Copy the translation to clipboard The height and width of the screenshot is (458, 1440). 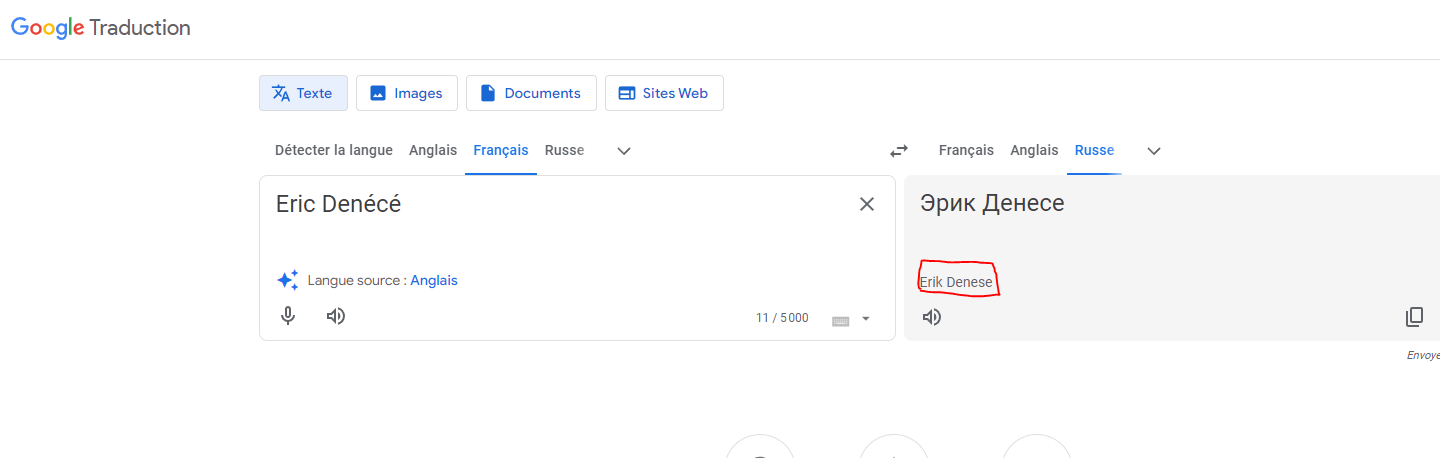(1414, 317)
